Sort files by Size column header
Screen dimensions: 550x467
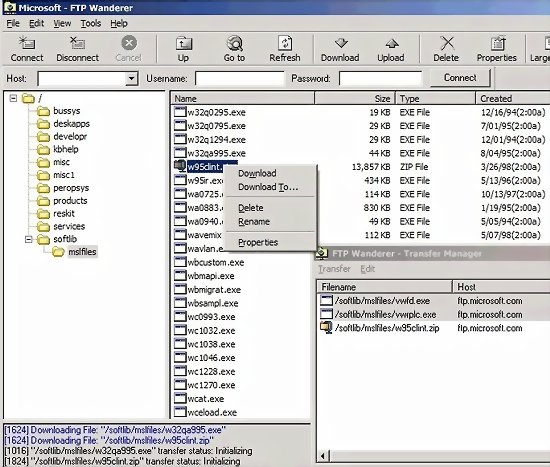point(355,99)
